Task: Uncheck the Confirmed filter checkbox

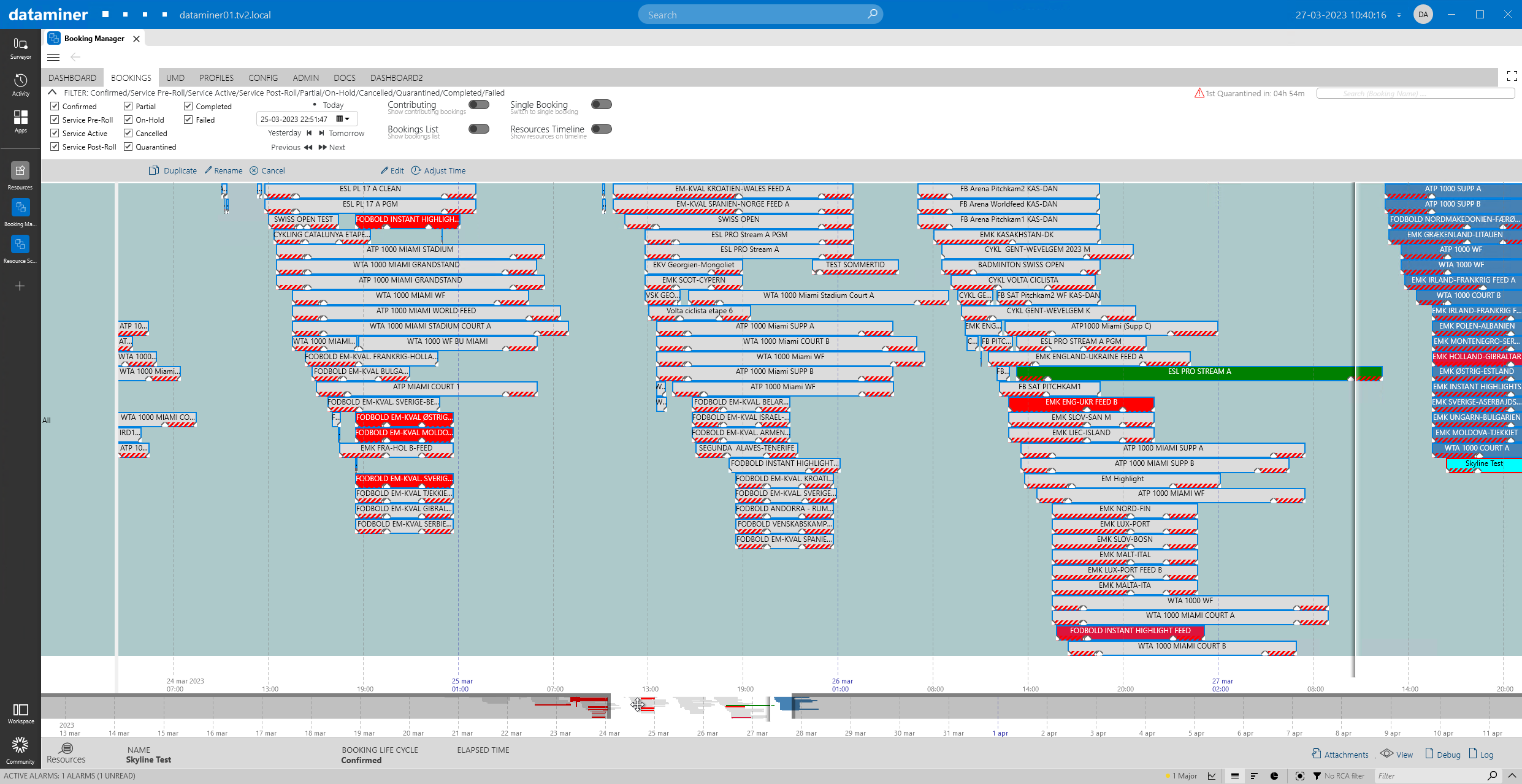Action: pos(55,106)
